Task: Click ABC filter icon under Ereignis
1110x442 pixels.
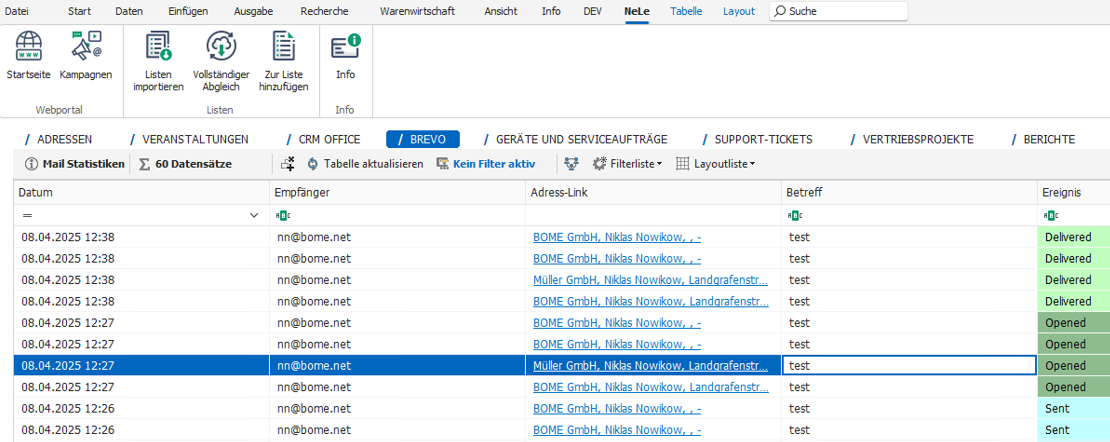Action: point(1051,215)
